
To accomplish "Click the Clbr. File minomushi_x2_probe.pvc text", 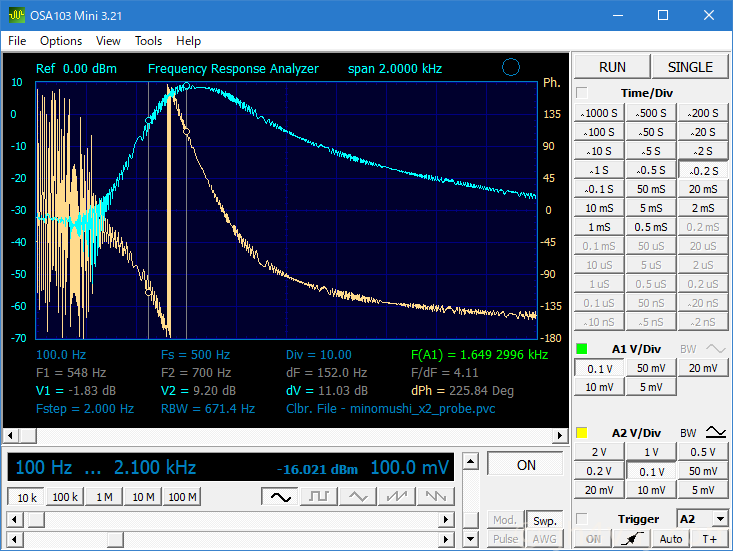I will 390,409.
